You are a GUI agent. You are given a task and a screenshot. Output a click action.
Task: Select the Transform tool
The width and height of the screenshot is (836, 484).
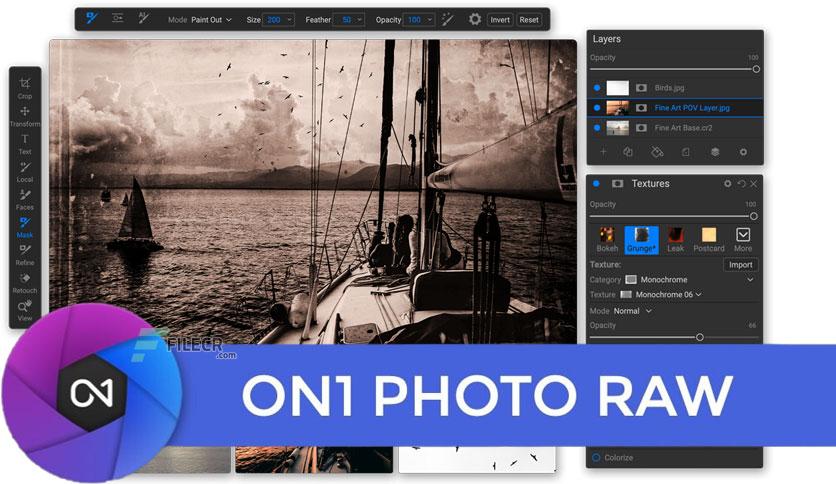tap(25, 116)
